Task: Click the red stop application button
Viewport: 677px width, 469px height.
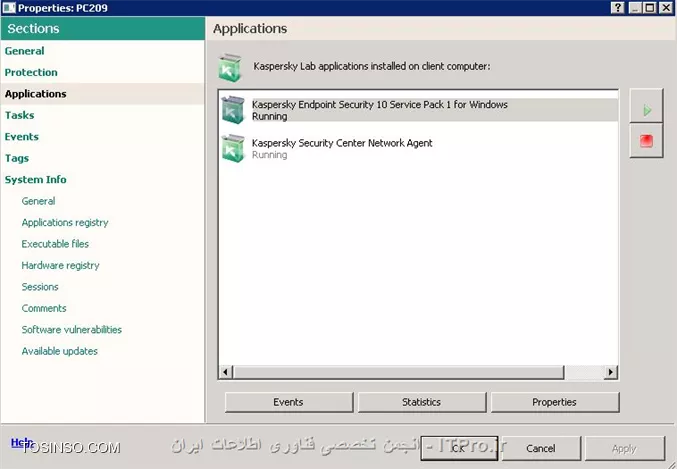Action: [x=646, y=141]
